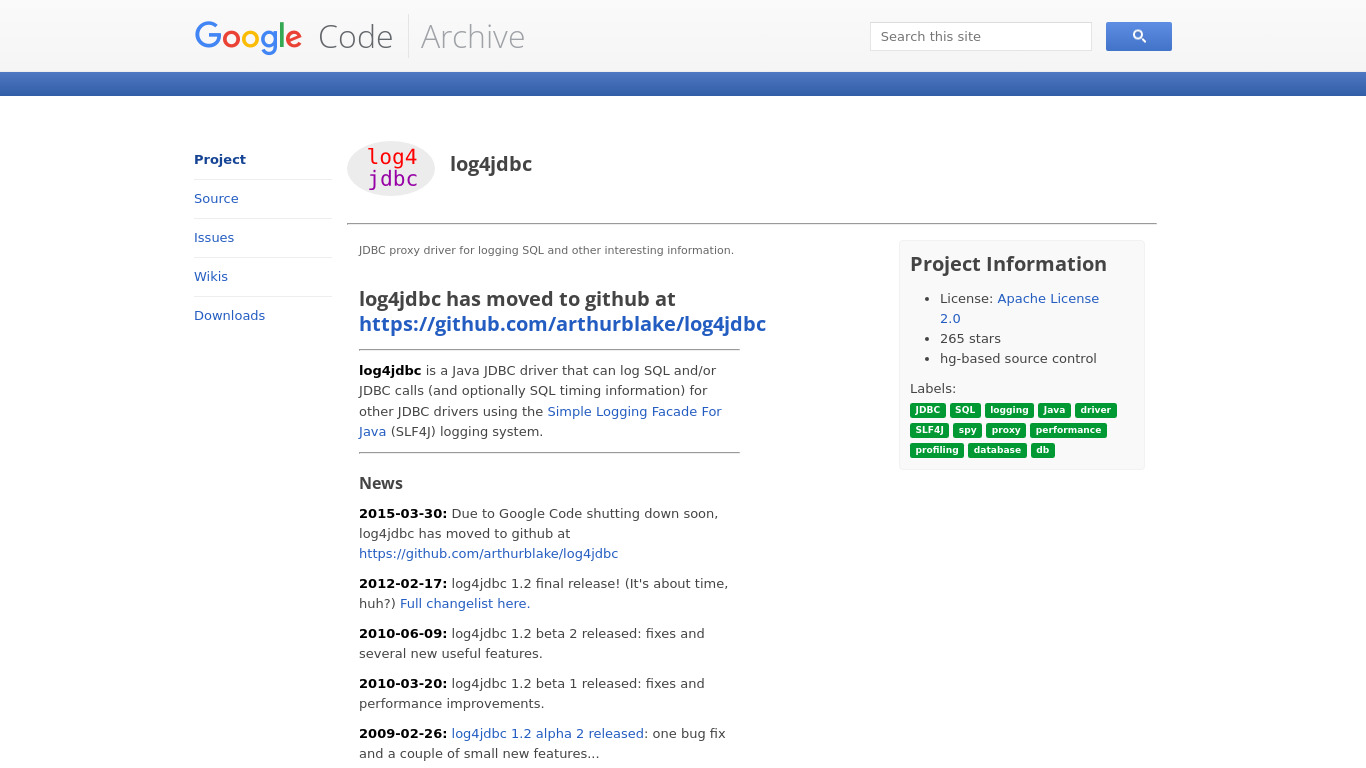Click the 2010-06-09 news date
The height and width of the screenshot is (768, 1366).
pos(403,634)
